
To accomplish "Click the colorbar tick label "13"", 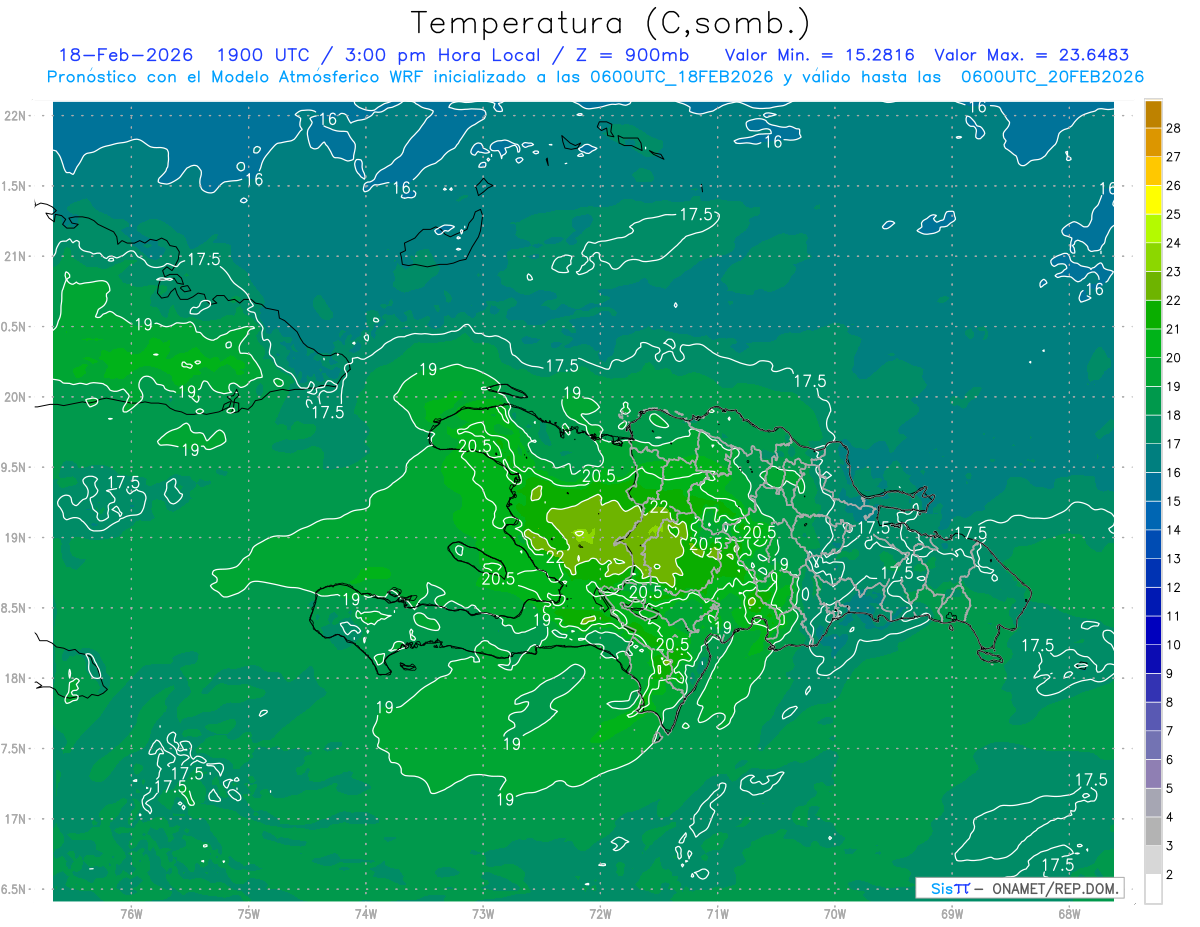I will [x=1174, y=559].
